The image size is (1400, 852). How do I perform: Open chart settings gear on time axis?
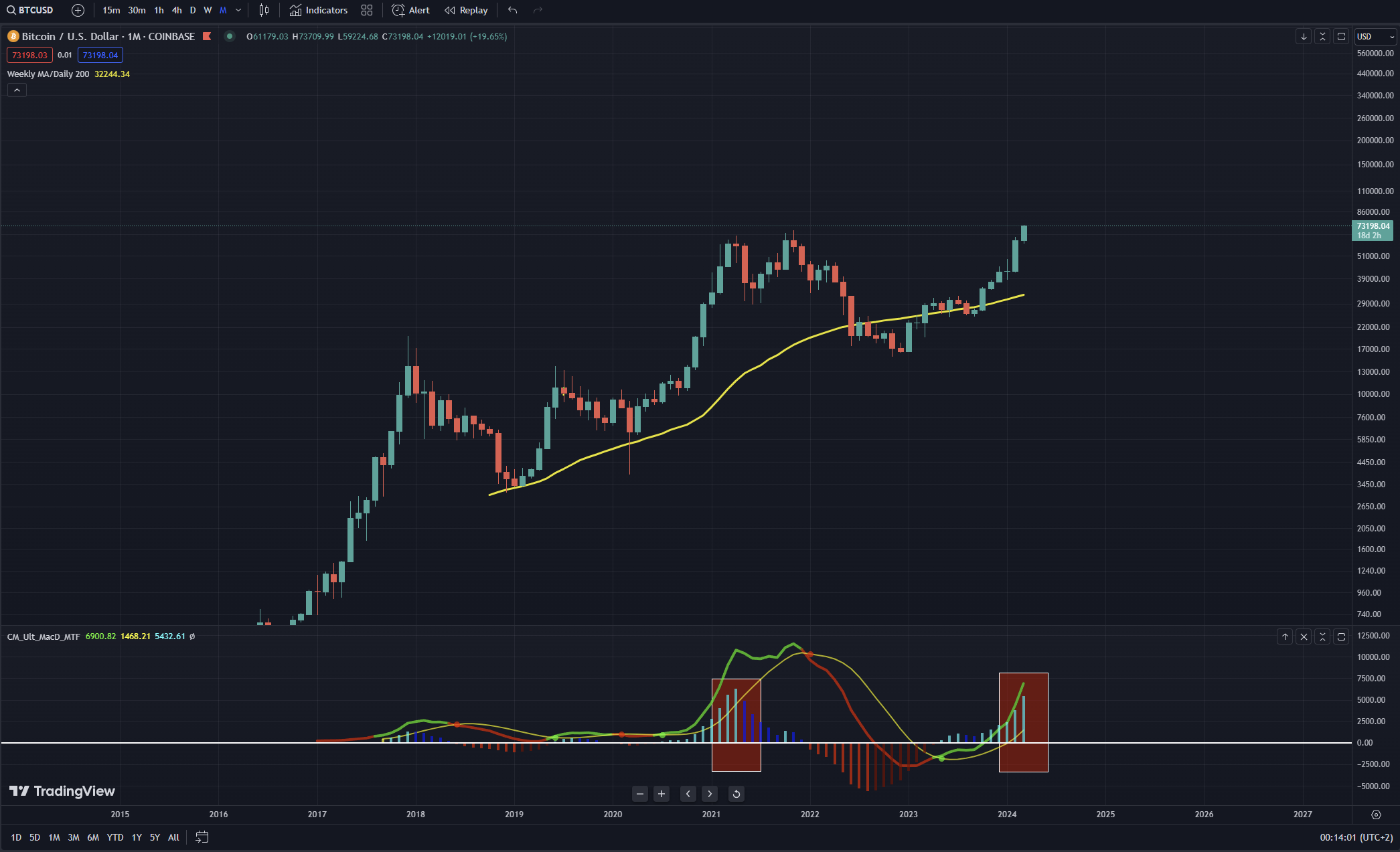click(1376, 815)
